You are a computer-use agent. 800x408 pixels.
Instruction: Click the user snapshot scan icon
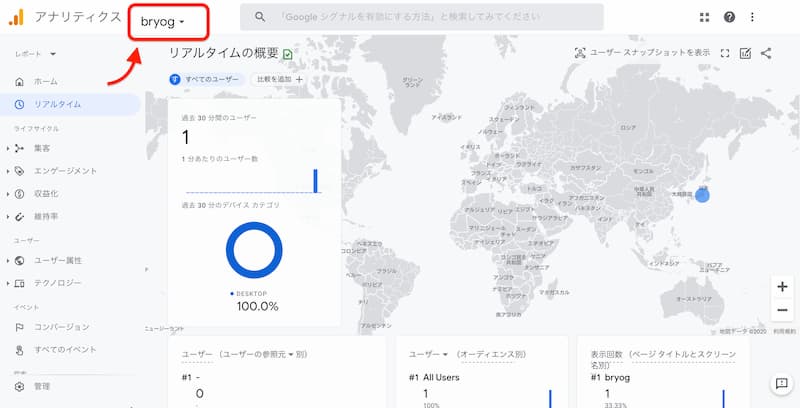pyautogui.click(x=580, y=53)
